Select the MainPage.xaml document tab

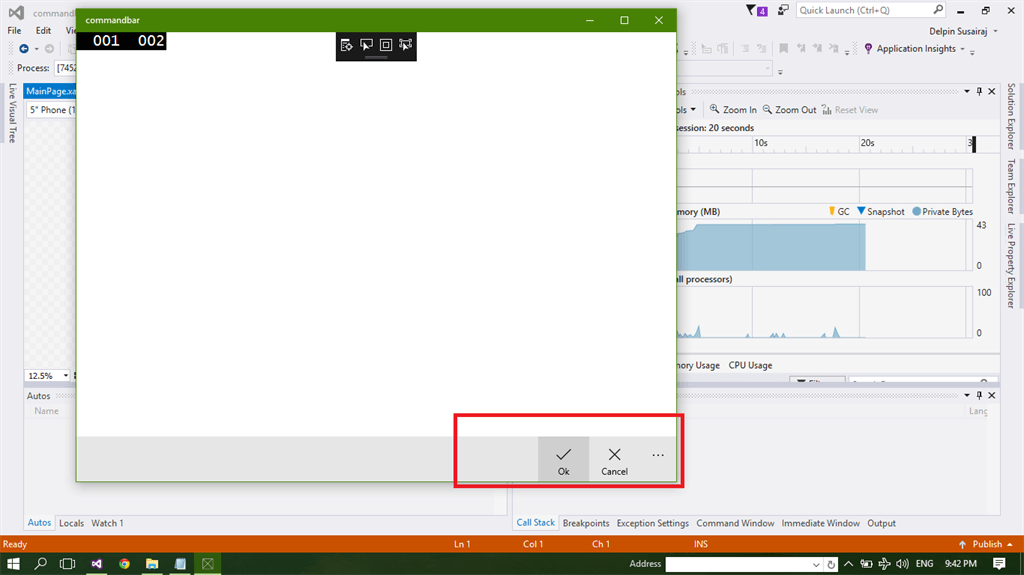(x=50, y=91)
